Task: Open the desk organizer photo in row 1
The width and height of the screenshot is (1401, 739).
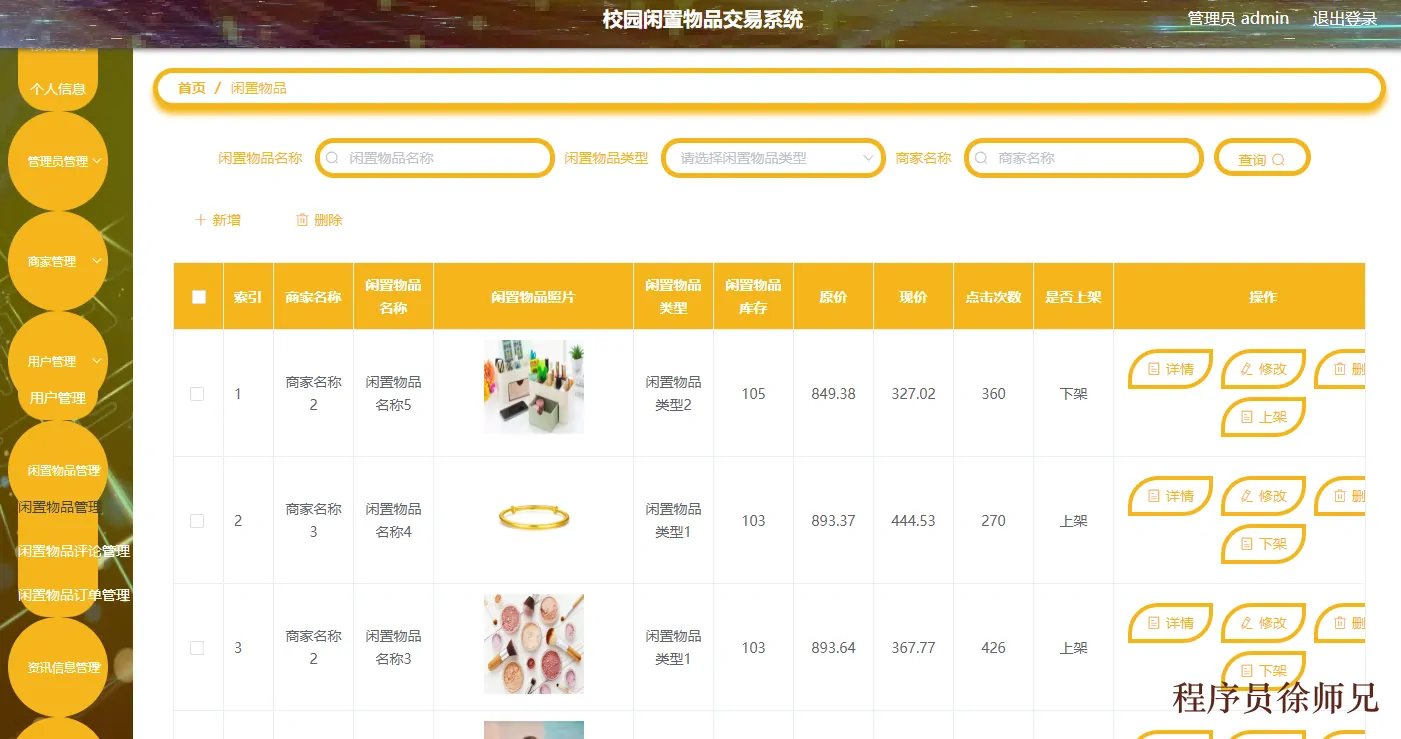Action: click(534, 387)
